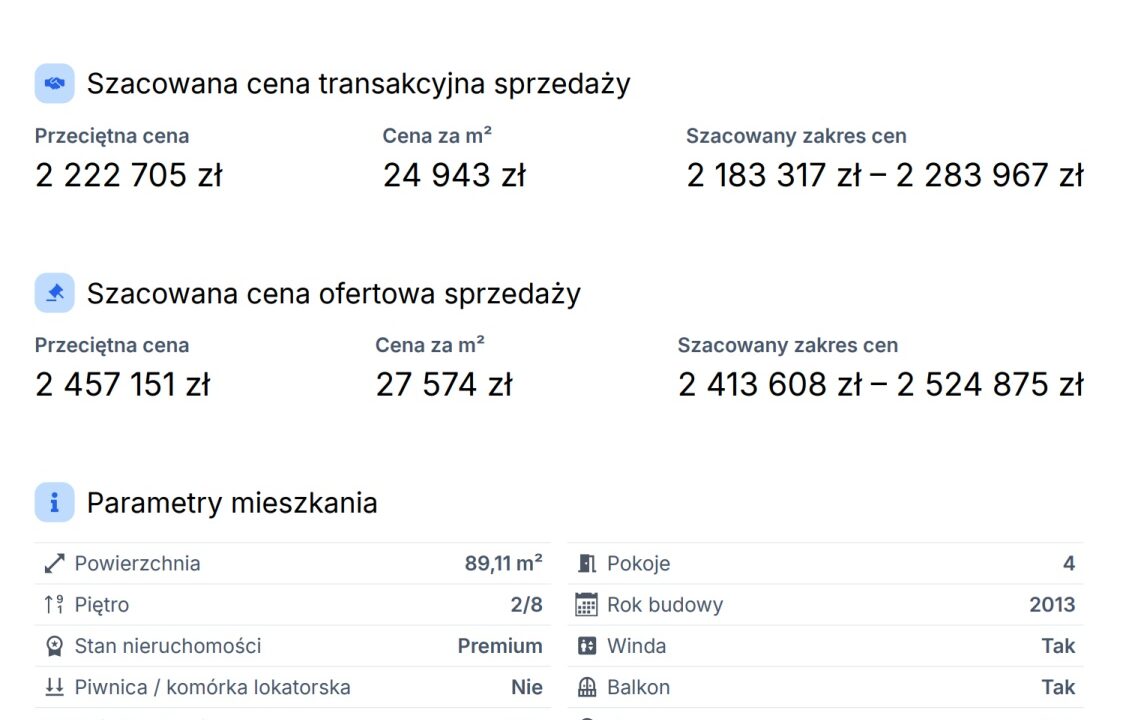Click the Winda elevator icon
This screenshot has width=1132, height=720.
pyautogui.click(x=587, y=646)
